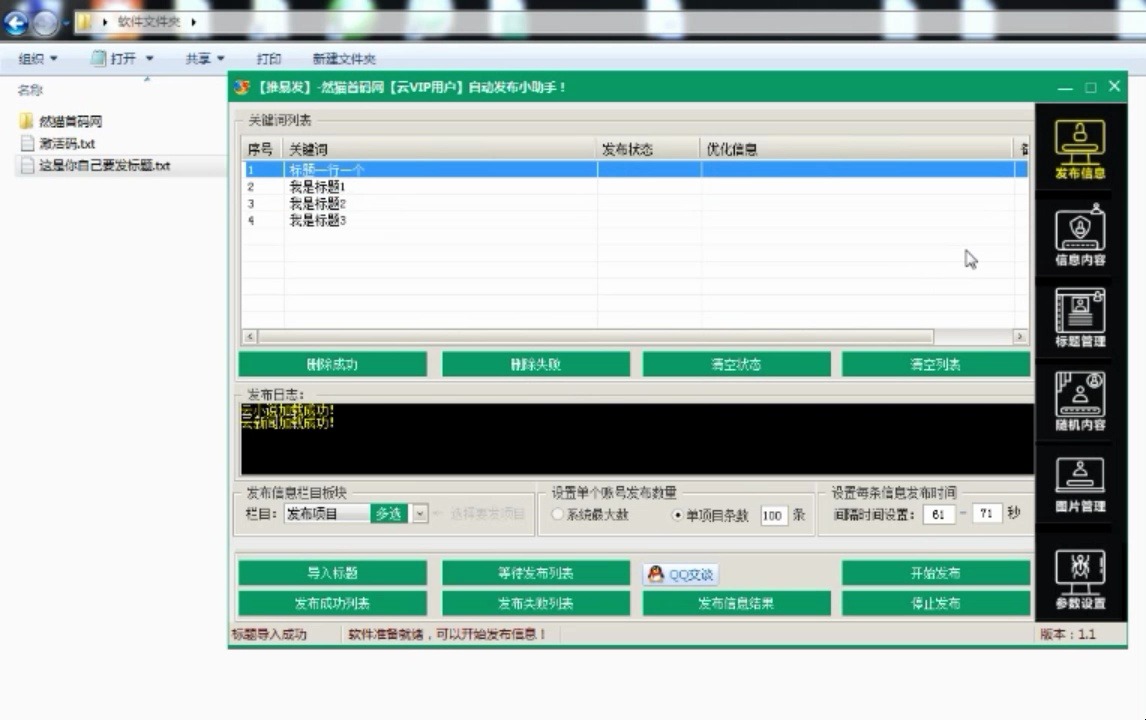Click 新建文件夹 in the Explorer toolbar
1146x720 pixels.
[341, 58]
